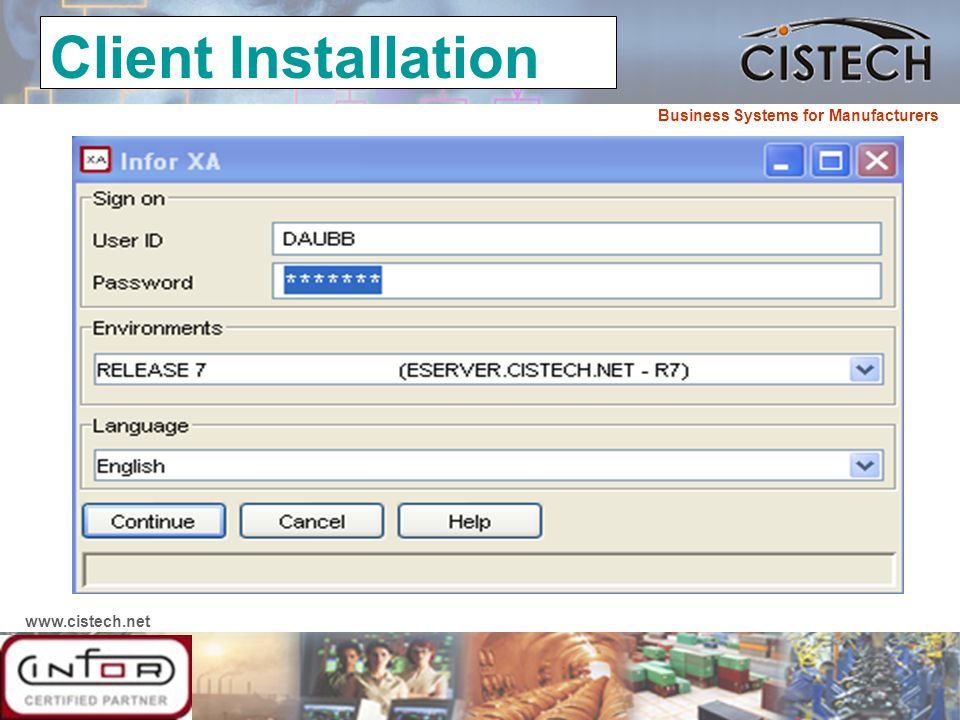Click the Infor XA title bar icon
Image resolution: width=960 pixels, height=720 pixels.
coord(96,160)
